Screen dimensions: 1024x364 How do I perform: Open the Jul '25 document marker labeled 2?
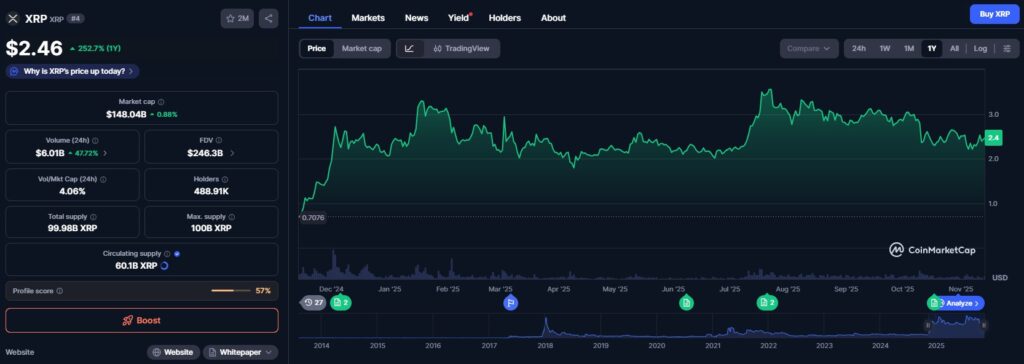[x=767, y=303]
